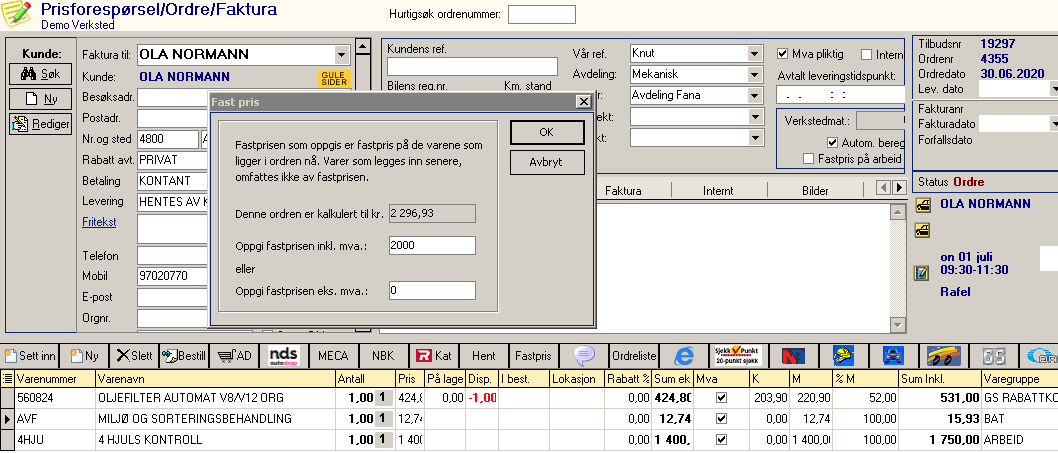Click the second truck icon in status panel
Viewport: 1058px width, 453px height.
pos(922,231)
